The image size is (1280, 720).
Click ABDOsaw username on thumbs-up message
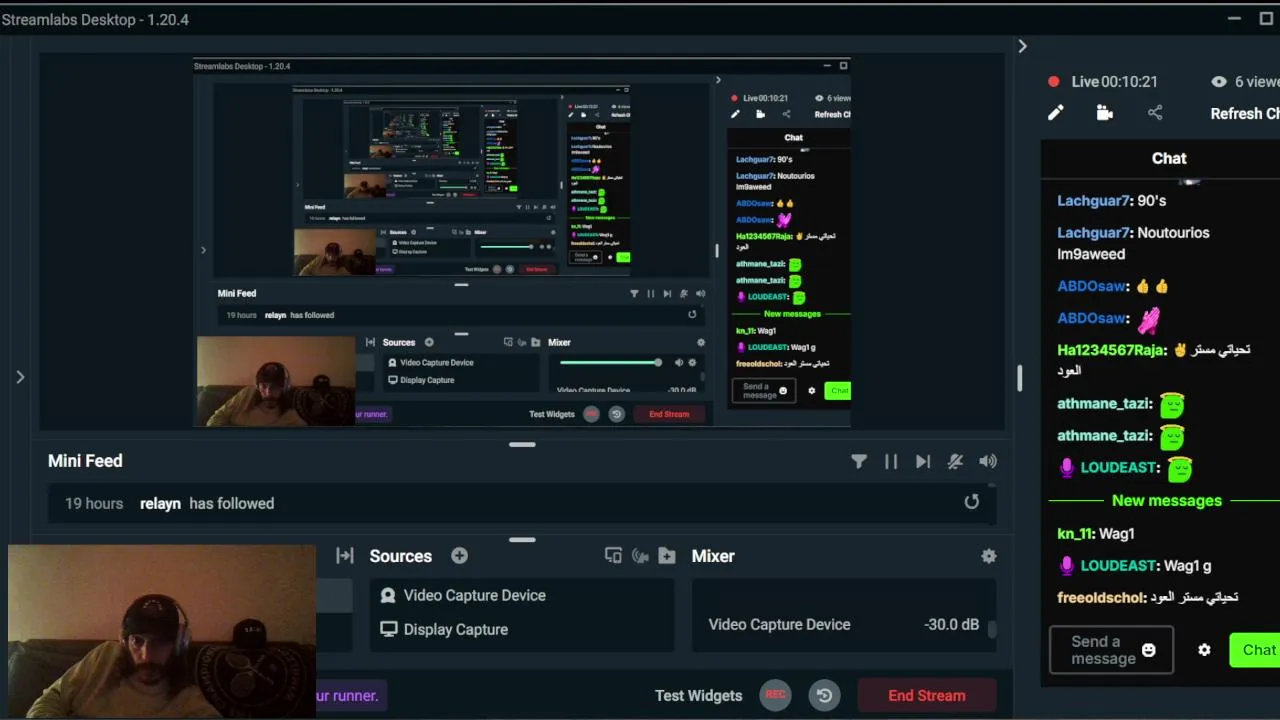click(x=1092, y=286)
